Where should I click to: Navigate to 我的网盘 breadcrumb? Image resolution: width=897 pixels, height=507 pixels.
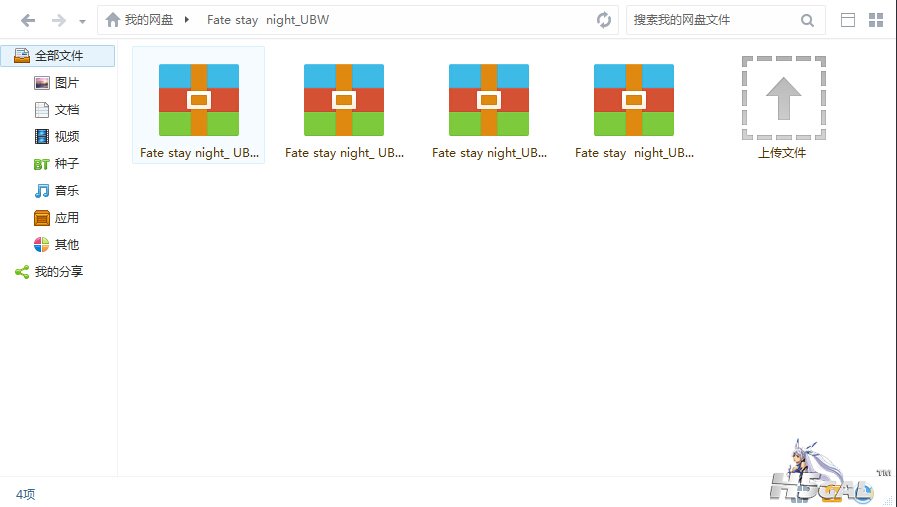pyautogui.click(x=149, y=20)
